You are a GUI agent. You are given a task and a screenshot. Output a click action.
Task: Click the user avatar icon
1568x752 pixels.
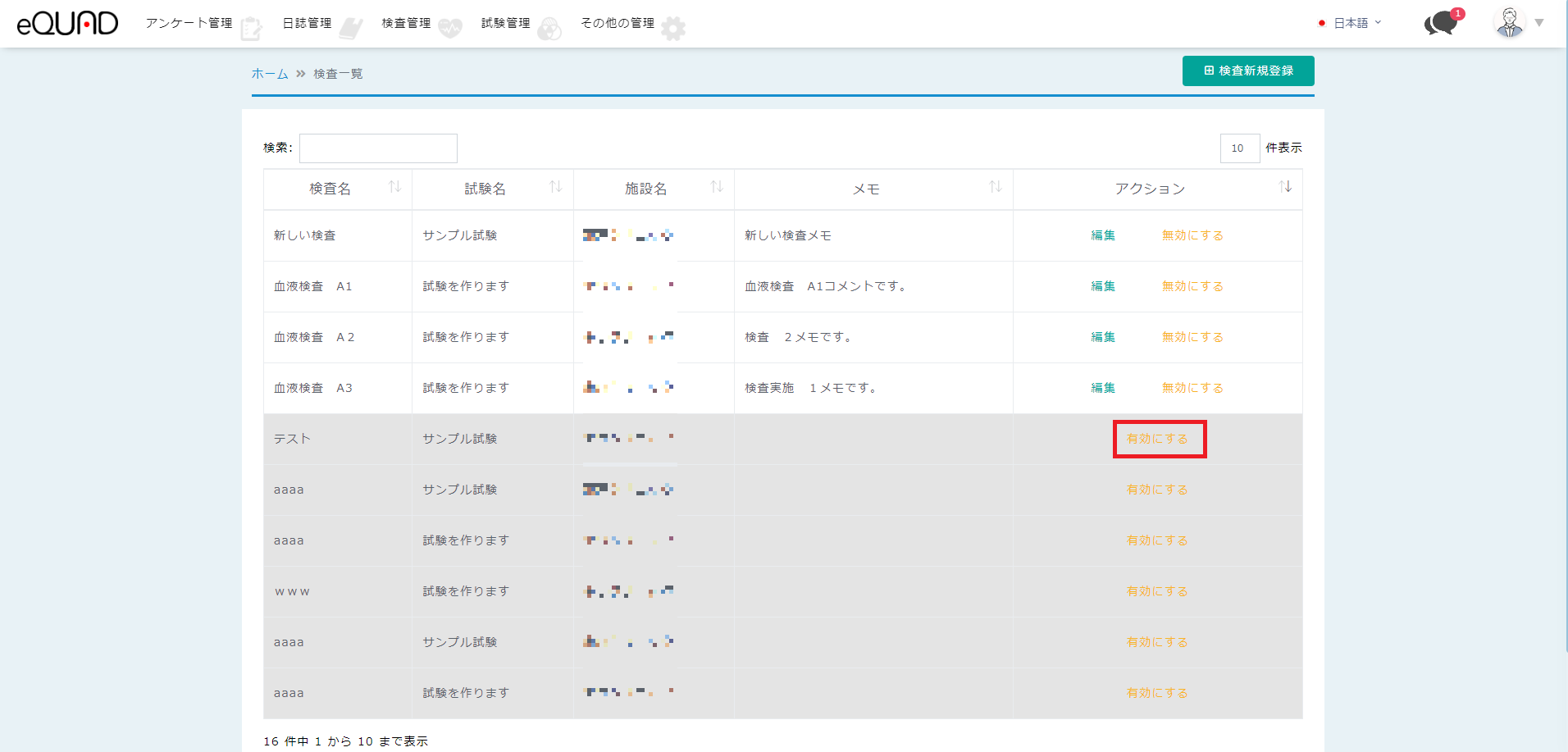pyautogui.click(x=1509, y=23)
